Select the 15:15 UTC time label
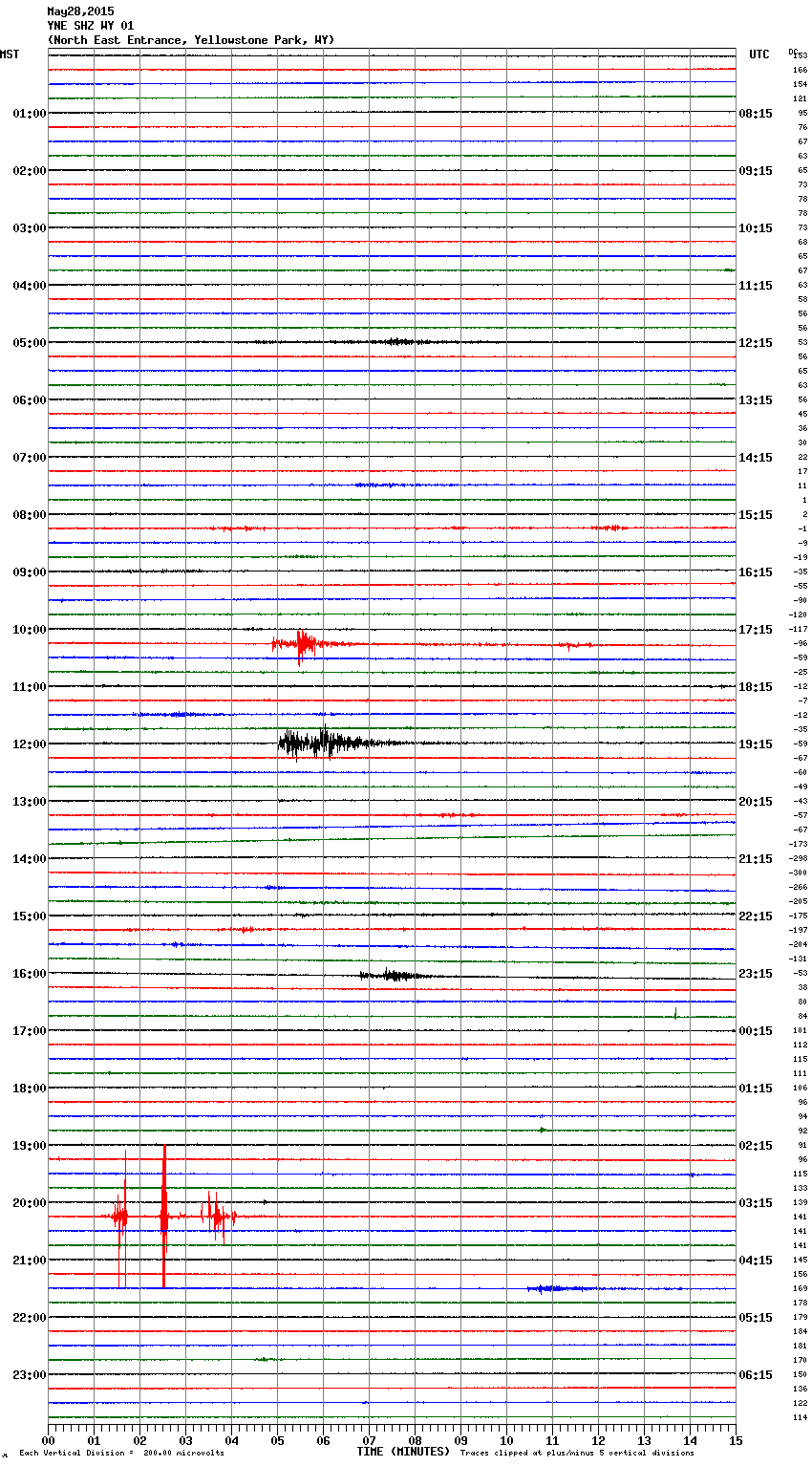The height and width of the screenshot is (1466, 812). pyautogui.click(x=756, y=515)
